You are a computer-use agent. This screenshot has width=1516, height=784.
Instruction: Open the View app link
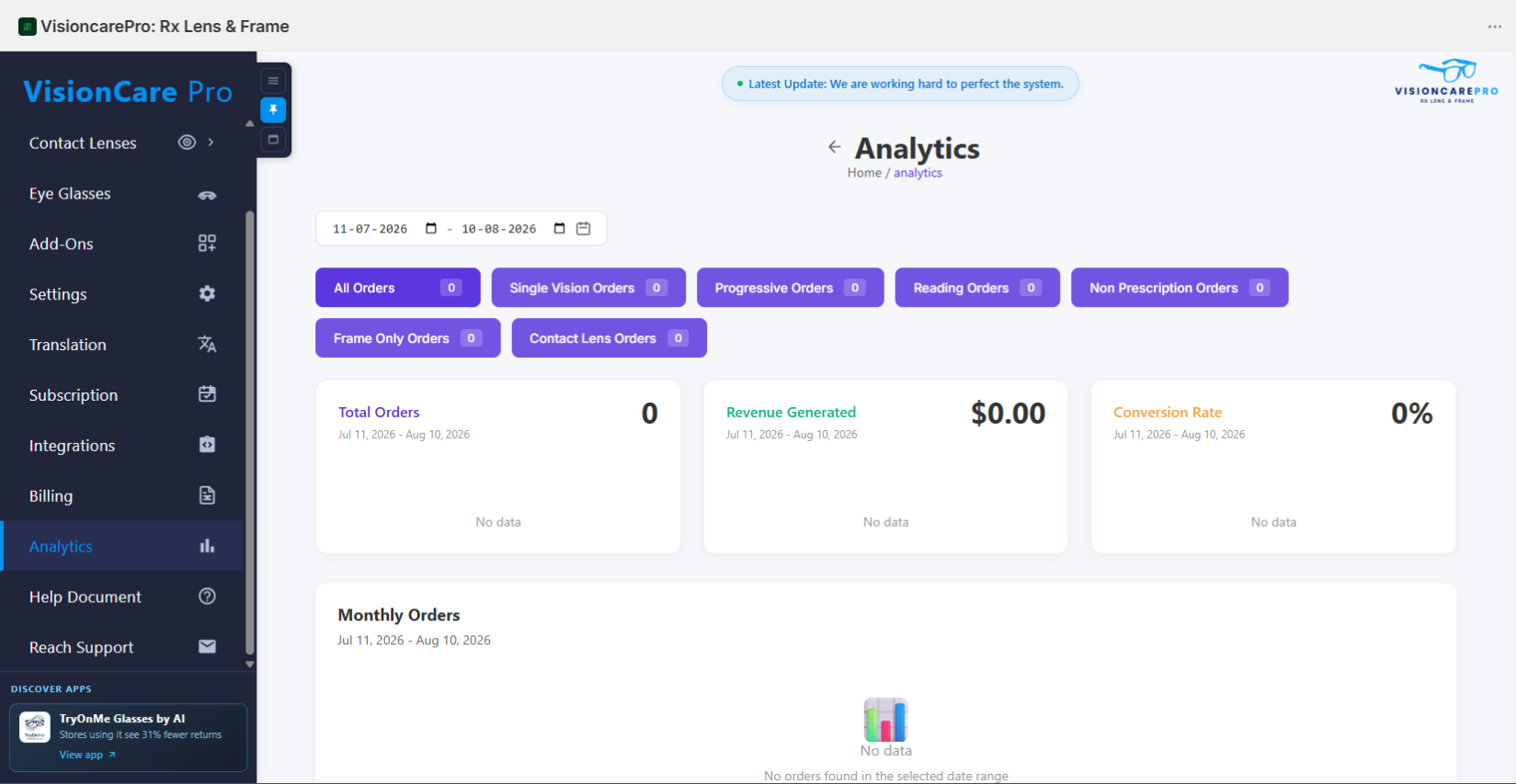pyautogui.click(x=87, y=755)
